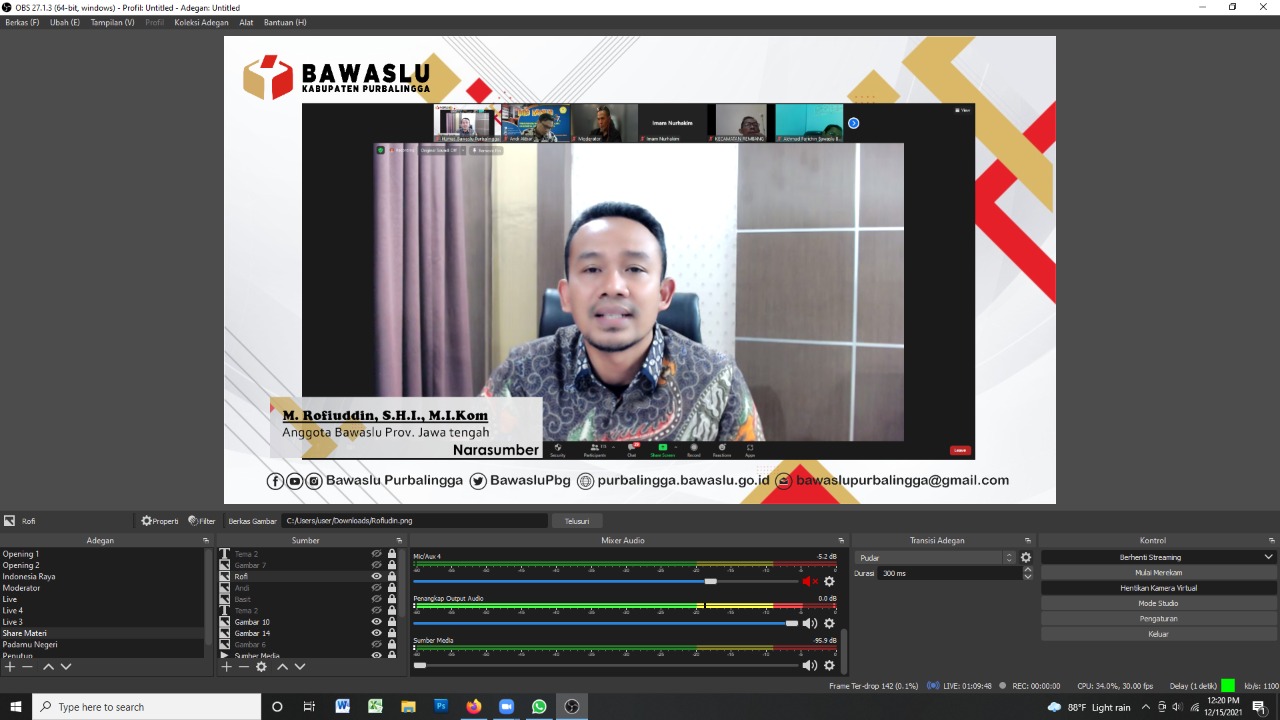1280x720 pixels.
Task: Click the Mulai Merekam button
Action: click(x=1158, y=573)
